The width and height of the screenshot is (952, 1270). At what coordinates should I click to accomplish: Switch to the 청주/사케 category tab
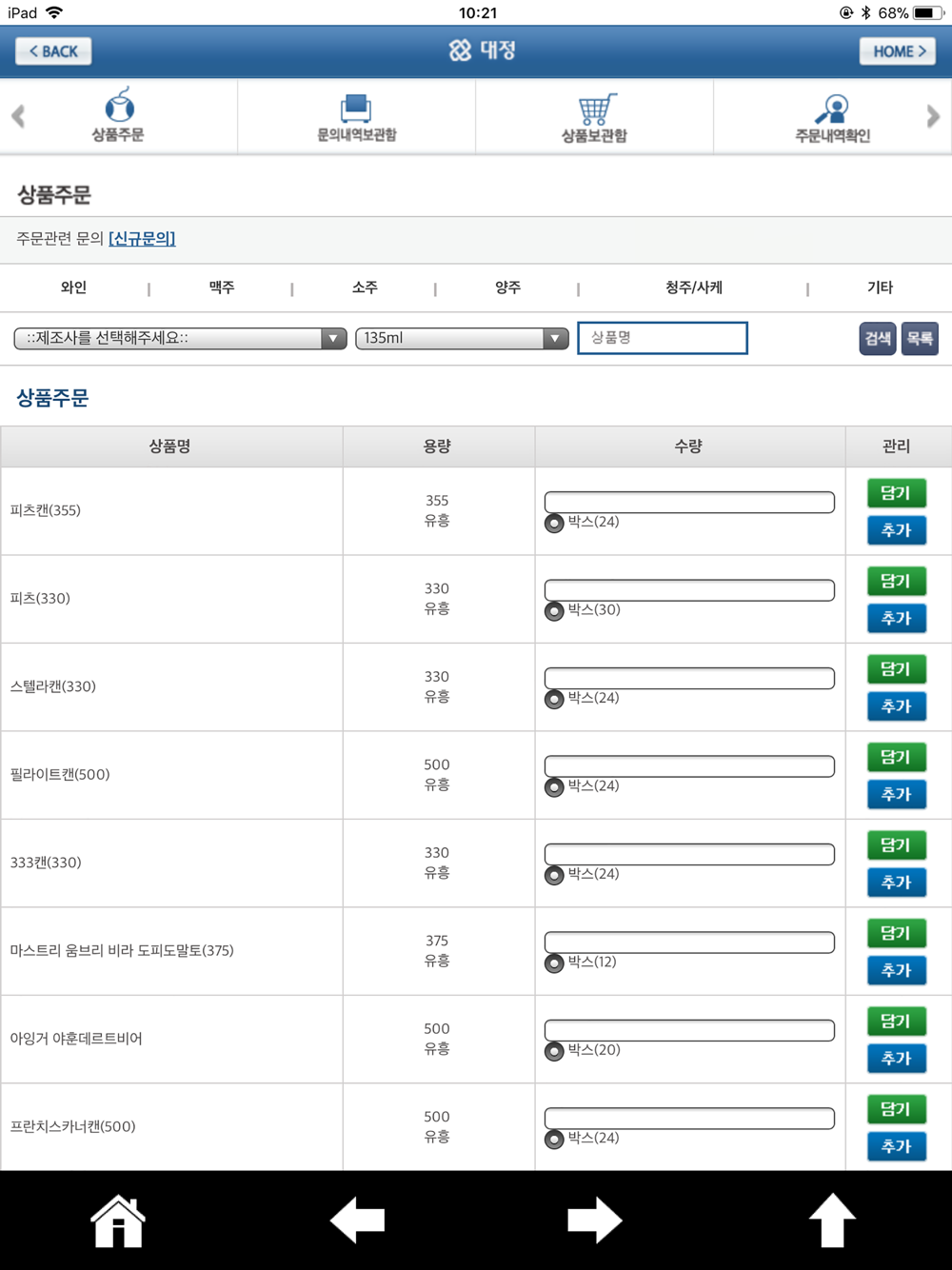pos(694,288)
